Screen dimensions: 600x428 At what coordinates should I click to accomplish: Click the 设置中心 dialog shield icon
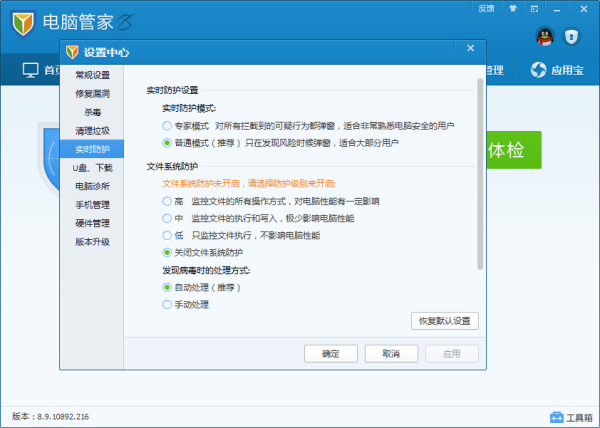[x=72, y=52]
